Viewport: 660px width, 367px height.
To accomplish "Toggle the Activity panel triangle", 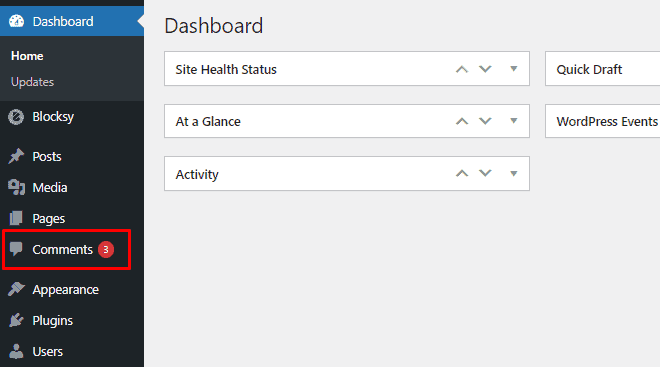I will (514, 173).
